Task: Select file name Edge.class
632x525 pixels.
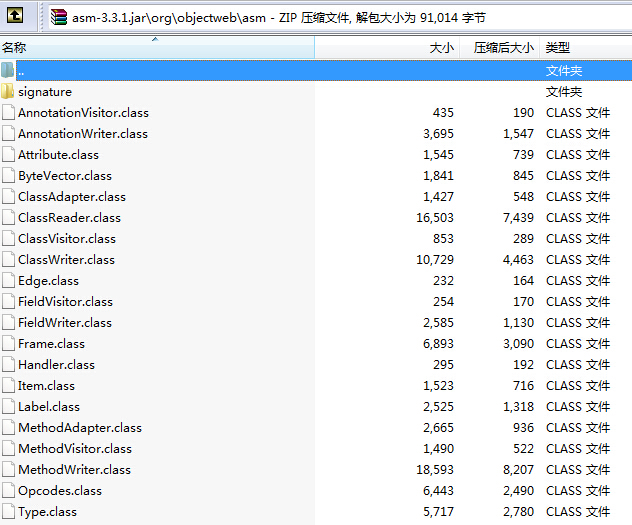Action: pos(48,280)
